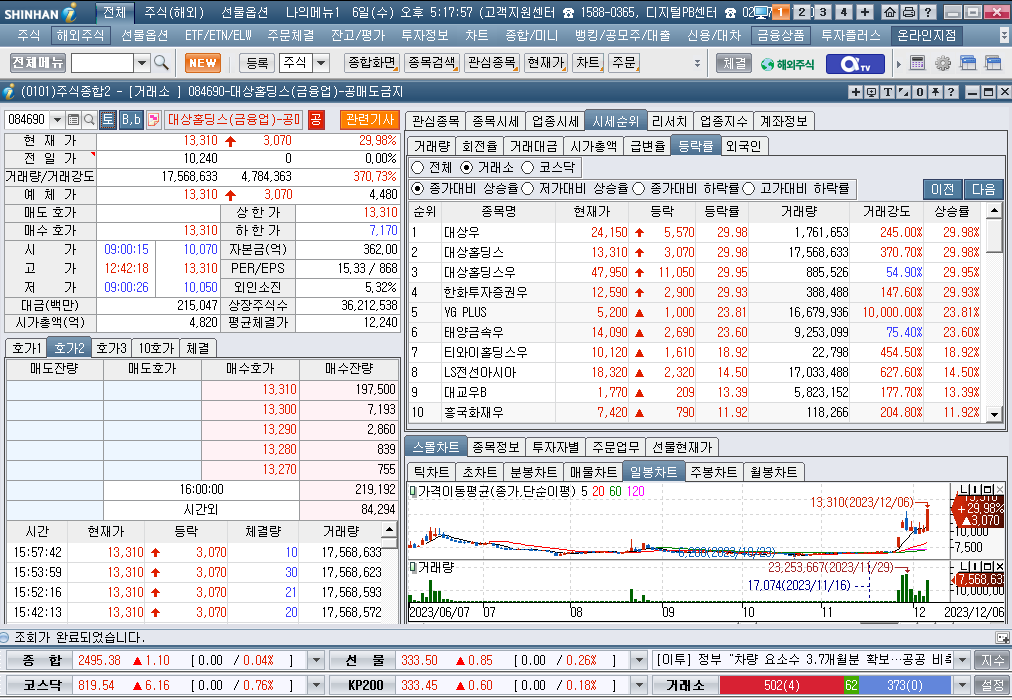Open the memo note icon beside B,b
This screenshot has height=700, width=1012.
coord(153,119)
